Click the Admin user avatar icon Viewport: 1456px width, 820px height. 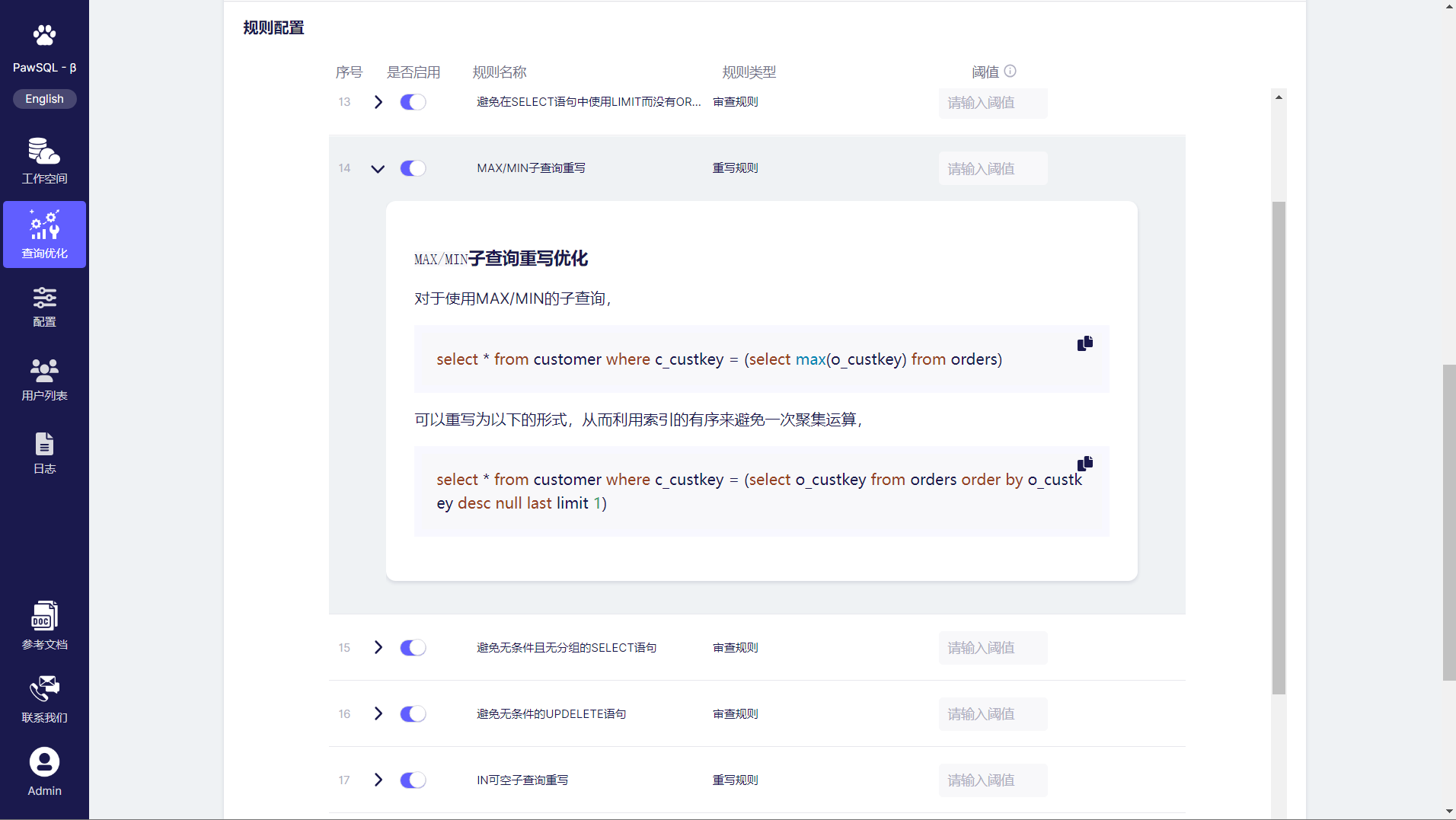click(x=44, y=762)
